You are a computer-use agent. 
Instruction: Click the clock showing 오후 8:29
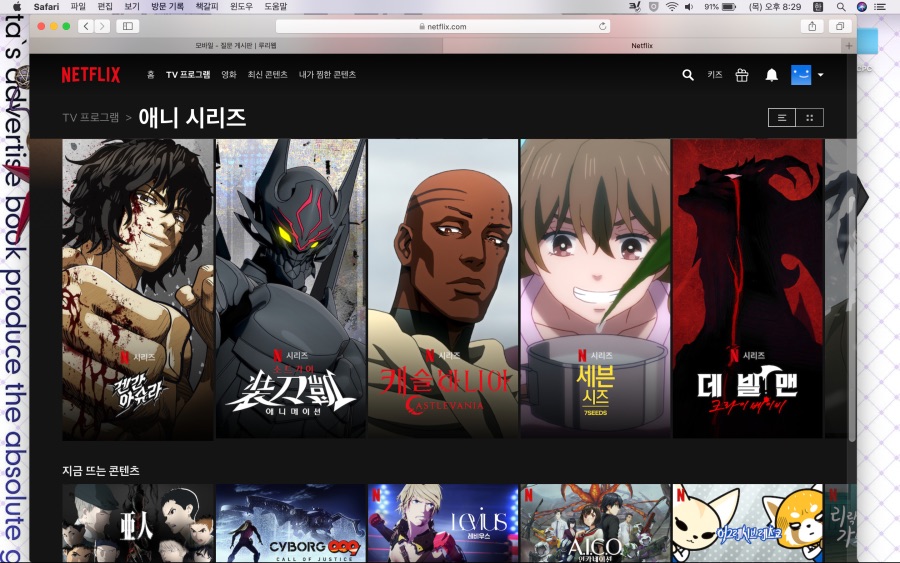coord(775,6)
